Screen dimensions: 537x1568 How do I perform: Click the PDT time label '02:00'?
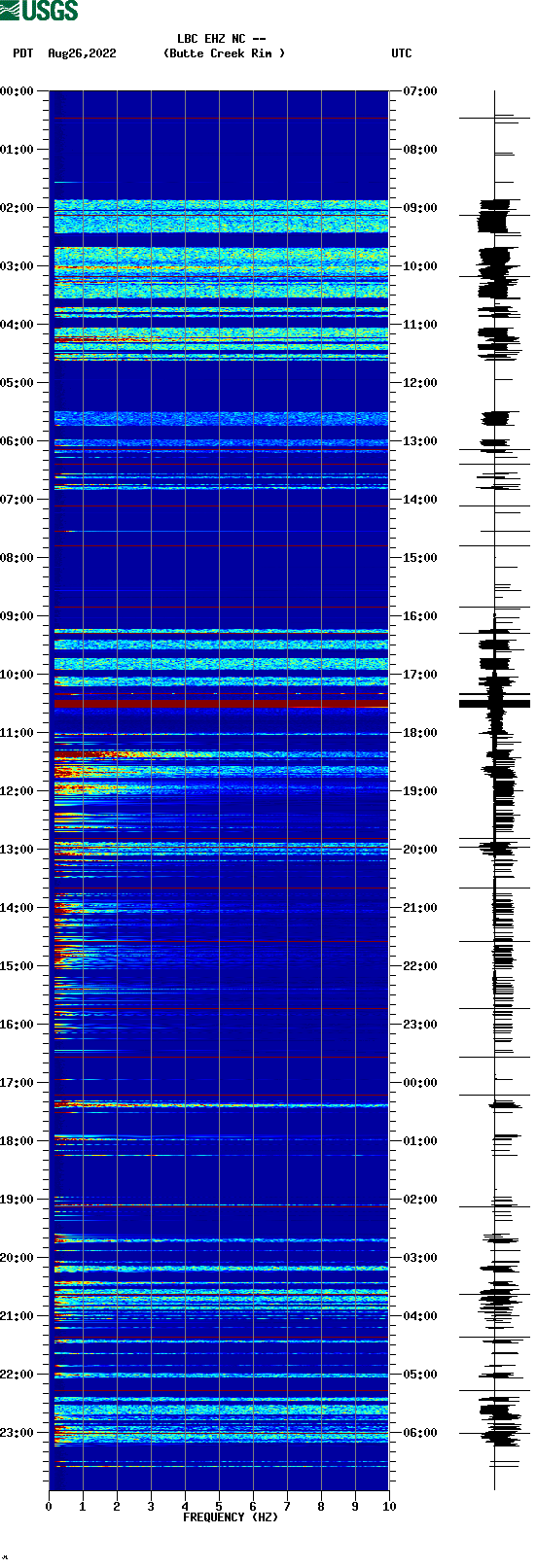click(x=18, y=208)
